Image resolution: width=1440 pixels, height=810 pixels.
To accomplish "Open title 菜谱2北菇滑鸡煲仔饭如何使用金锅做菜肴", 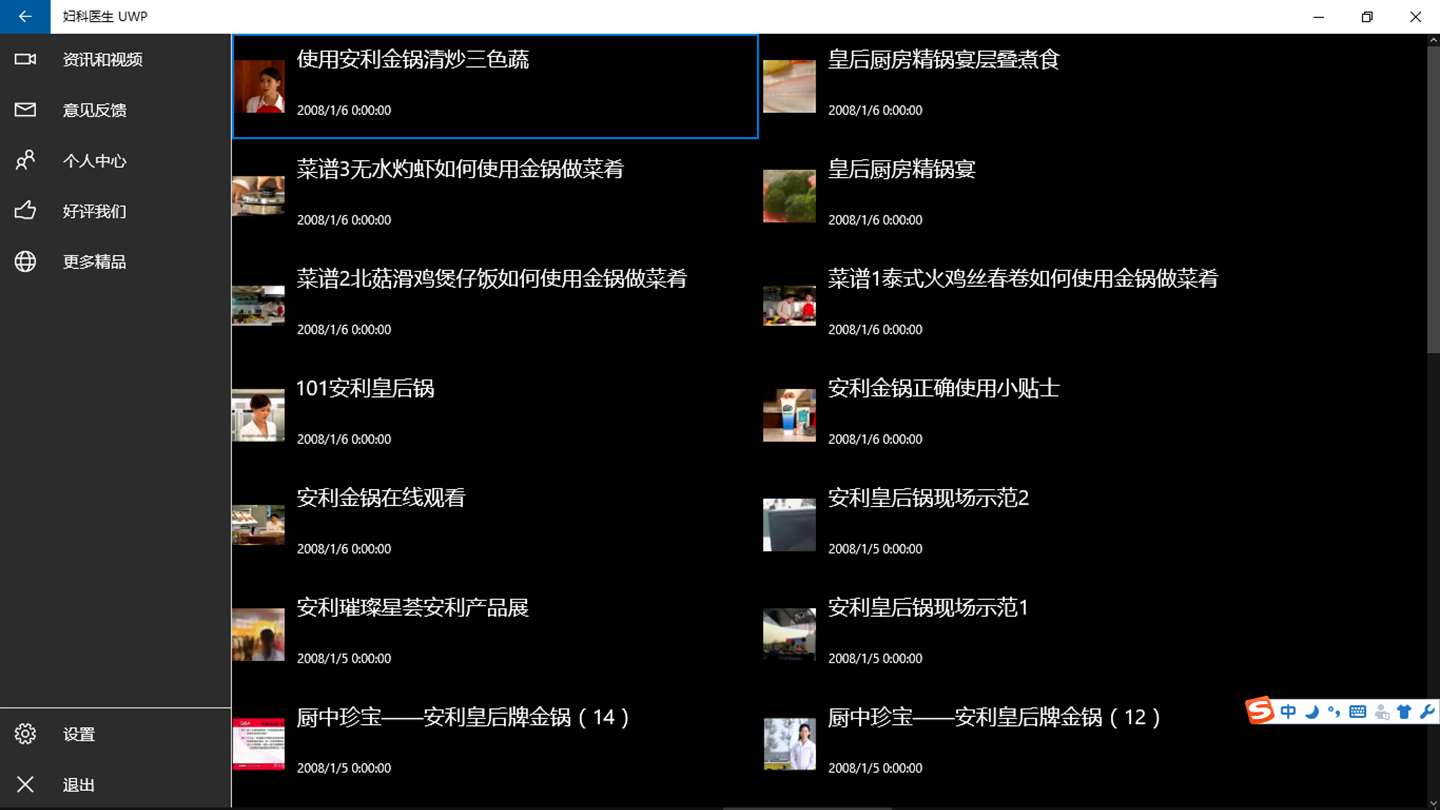I will (492, 279).
